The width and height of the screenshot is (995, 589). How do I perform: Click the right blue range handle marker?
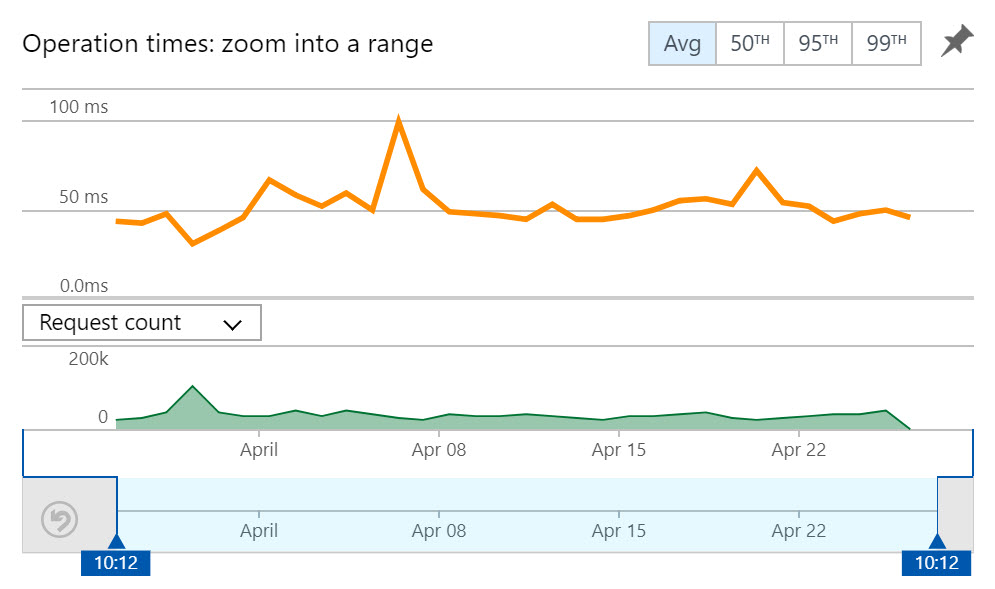(x=937, y=543)
